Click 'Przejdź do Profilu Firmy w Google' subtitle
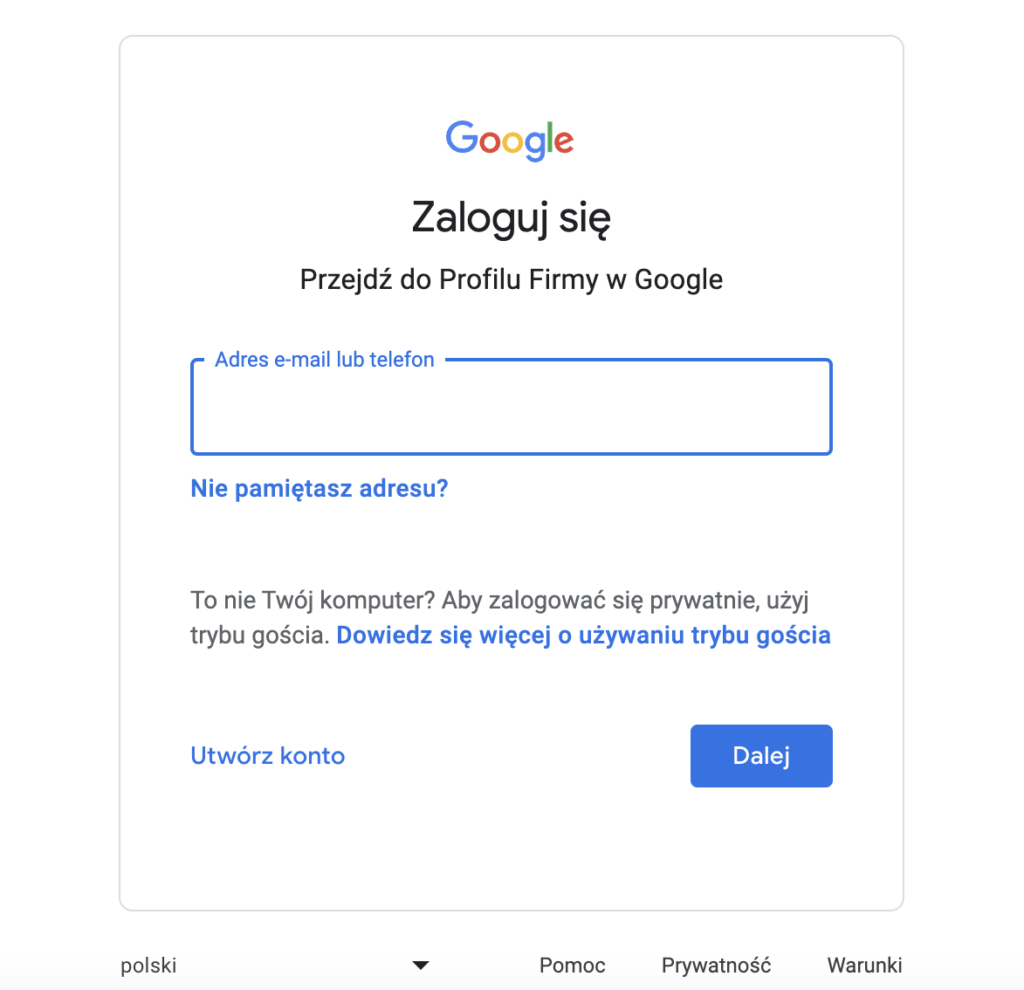This screenshot has height=990, width=1024. (x=511, y=279)
